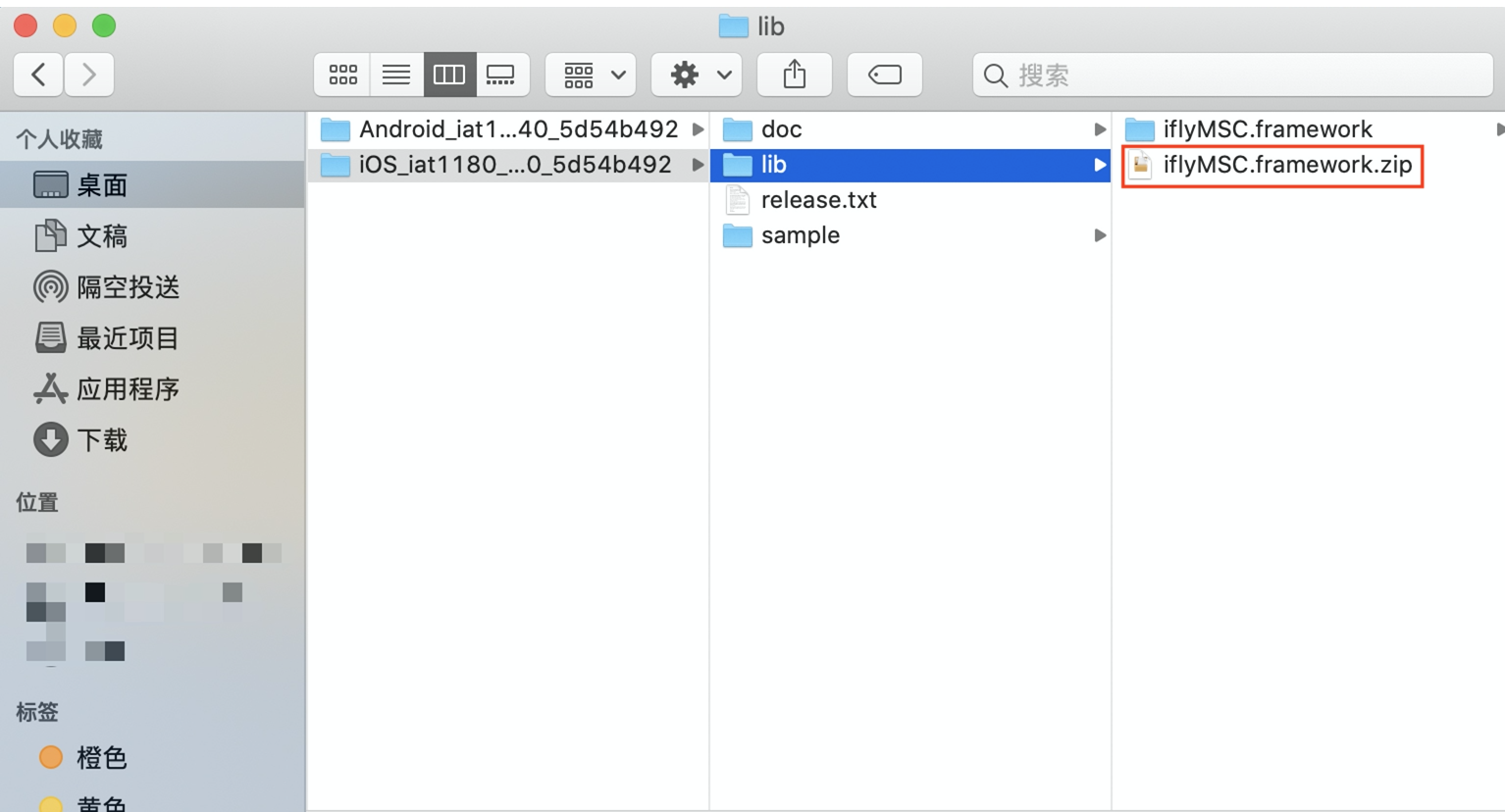
Task: Open 应用程序 in the sidebar
Action: click(152, 388)
